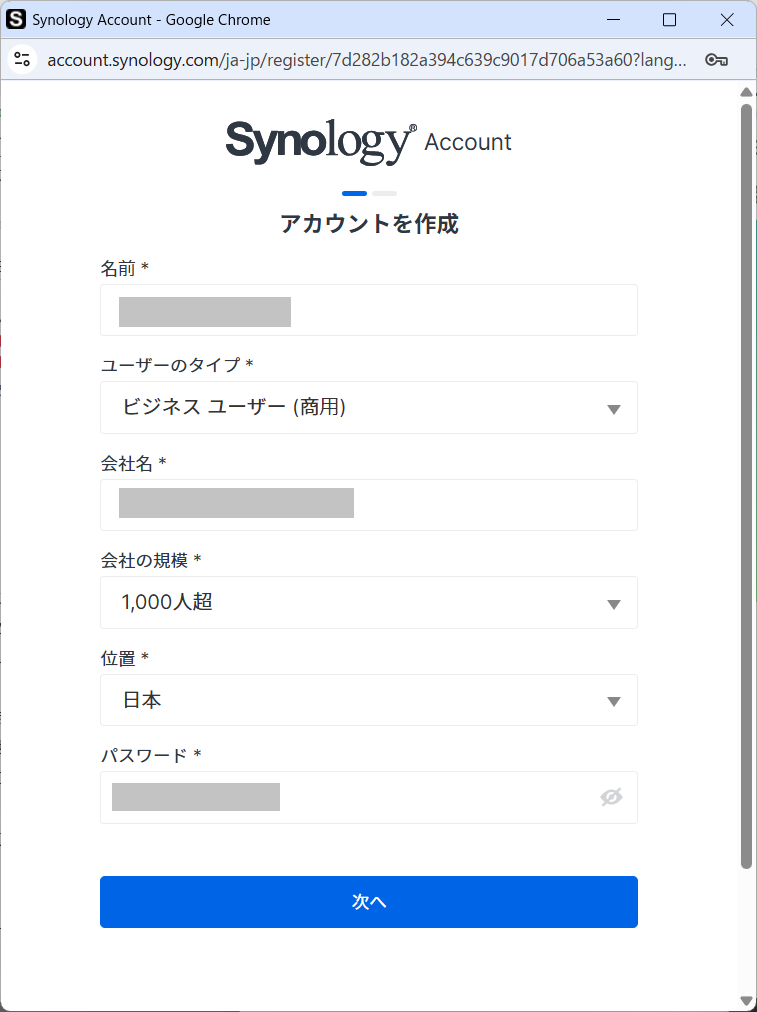Image resolution: width=757 pixels, height=1012 pixels.
Task: Maximize the Chrome window
Action: (669, 20)
